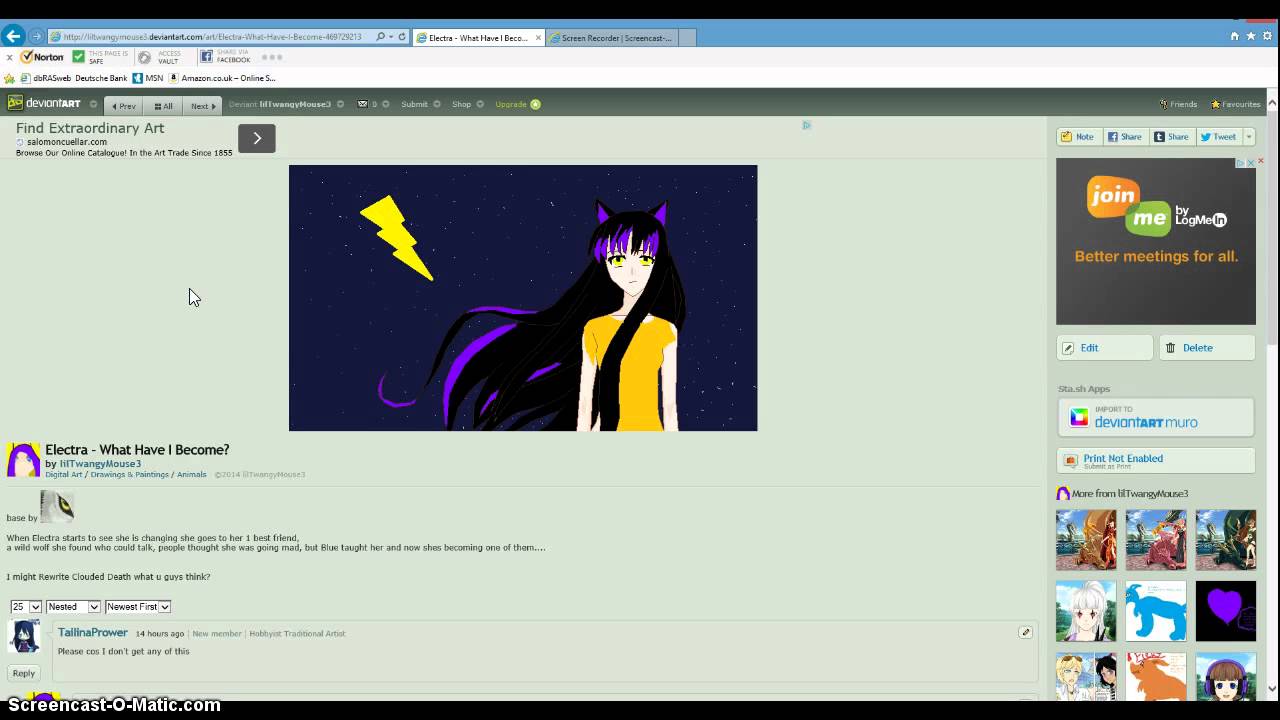Expand more sharing options arrow
The width and height of the screenshot is (1280, 720).
point(1249,137)
